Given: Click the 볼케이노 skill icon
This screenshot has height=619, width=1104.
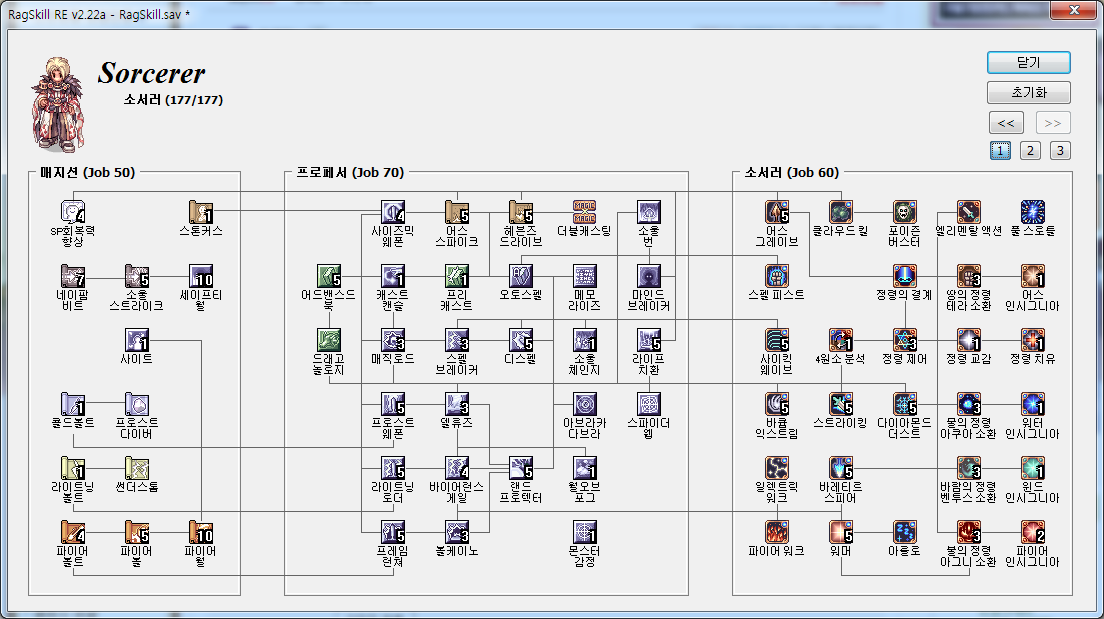Looking at the screenshot, I should point(457,532).
